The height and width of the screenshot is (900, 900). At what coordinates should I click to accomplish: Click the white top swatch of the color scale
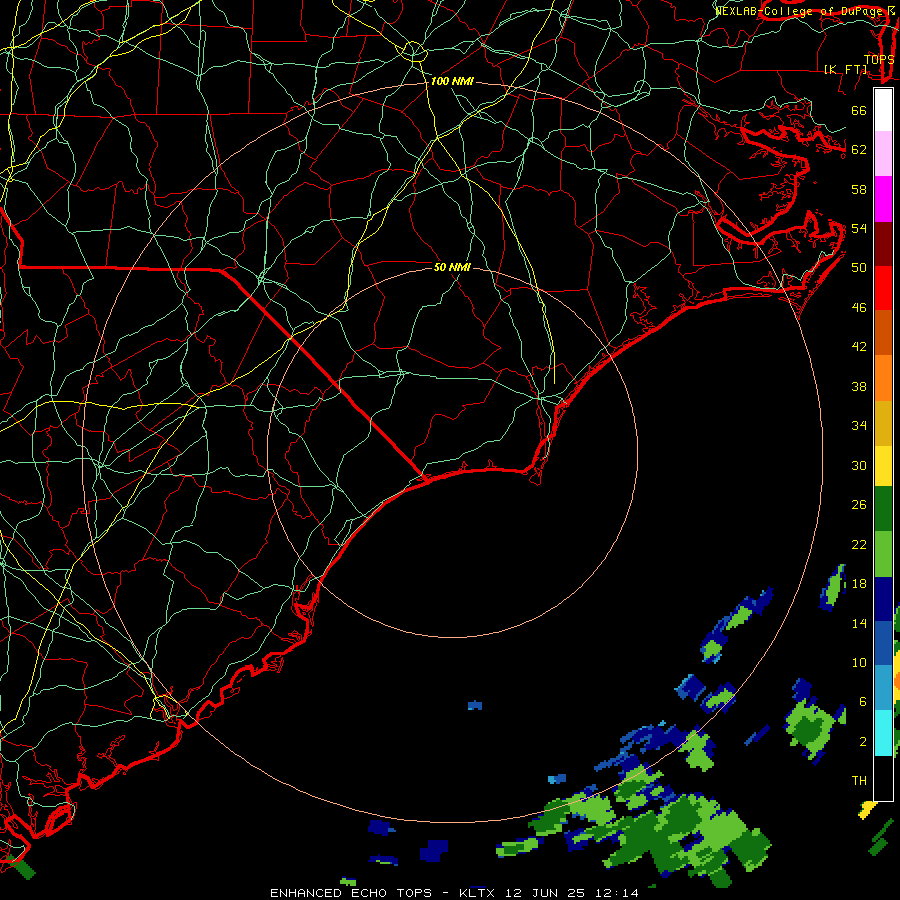pyautogui.click(x=883, y=110)
